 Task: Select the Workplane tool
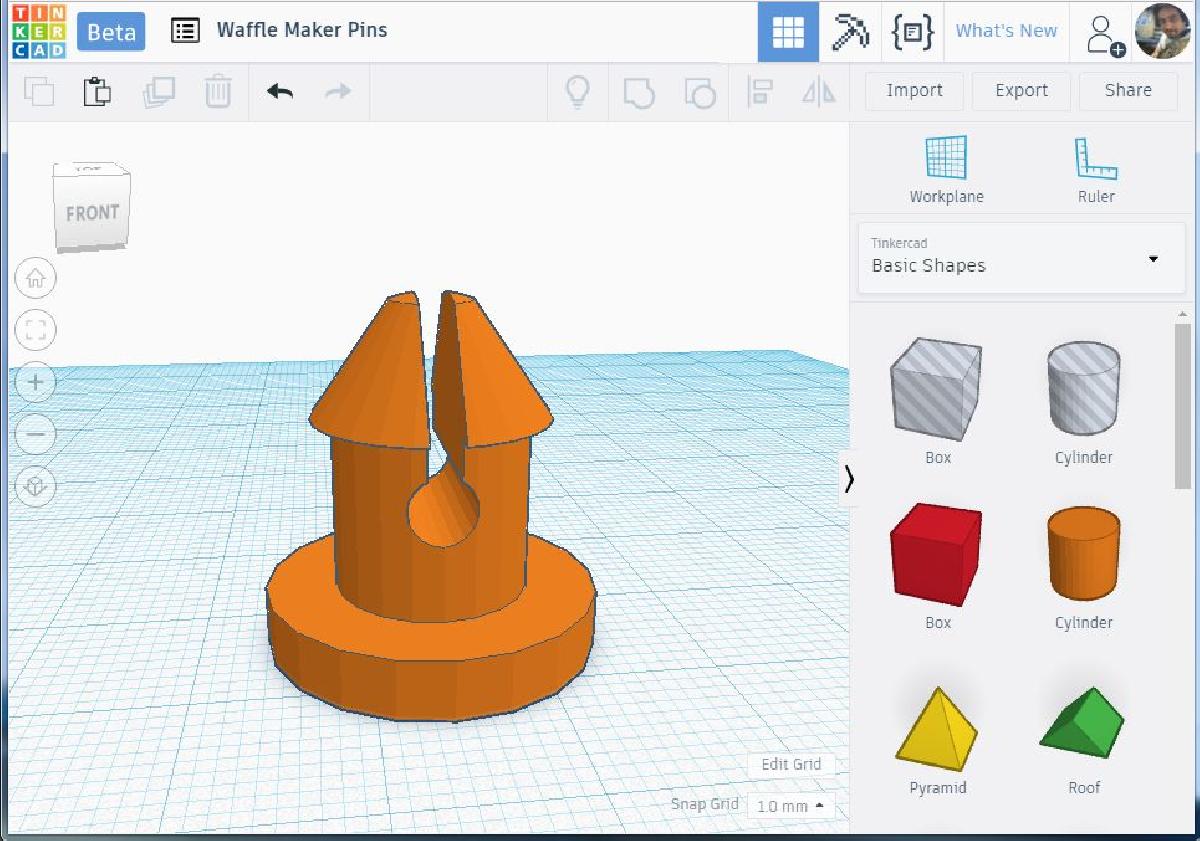pyautogui.click(x=946, y=170)
